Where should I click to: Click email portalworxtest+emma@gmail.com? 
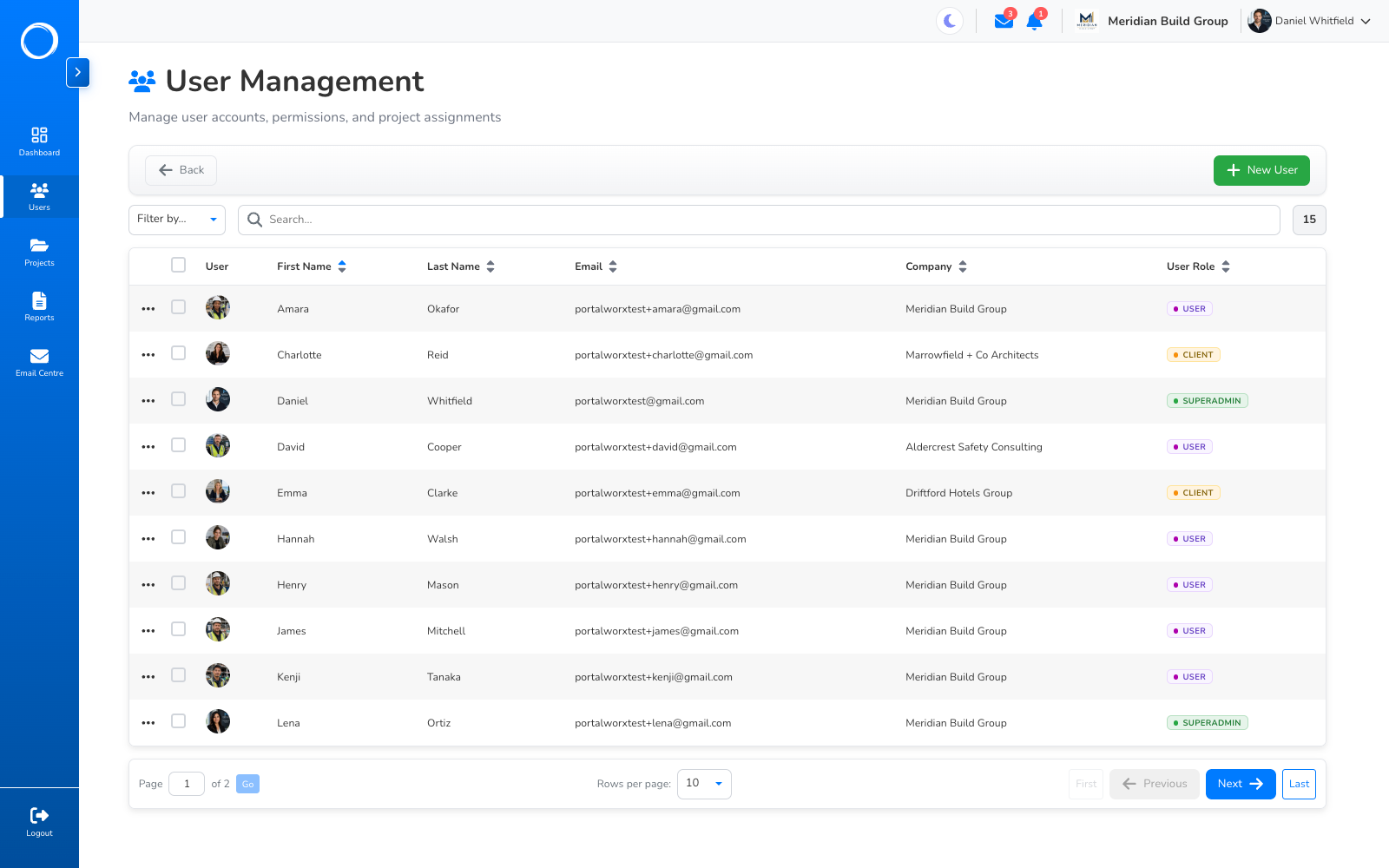(657, 493)
